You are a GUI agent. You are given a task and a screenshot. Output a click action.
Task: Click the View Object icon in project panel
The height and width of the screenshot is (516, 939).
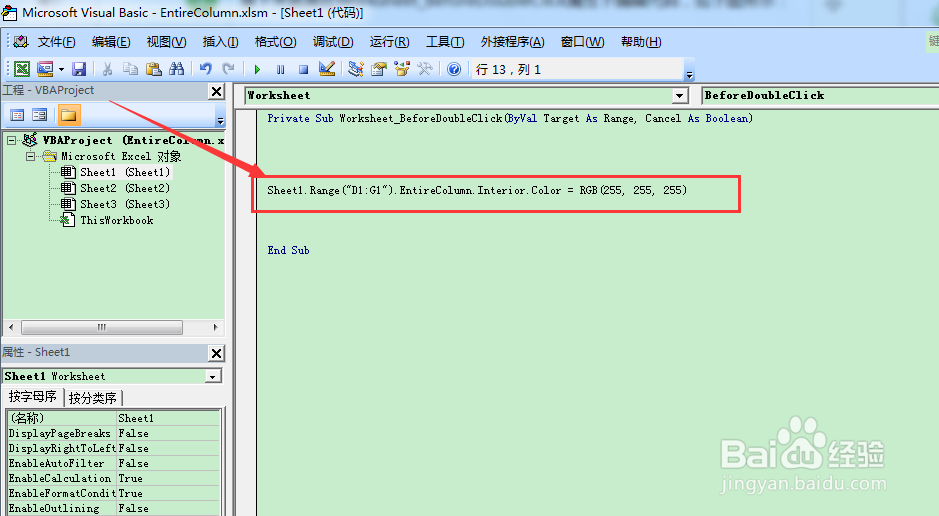click(x=40, y=115)
